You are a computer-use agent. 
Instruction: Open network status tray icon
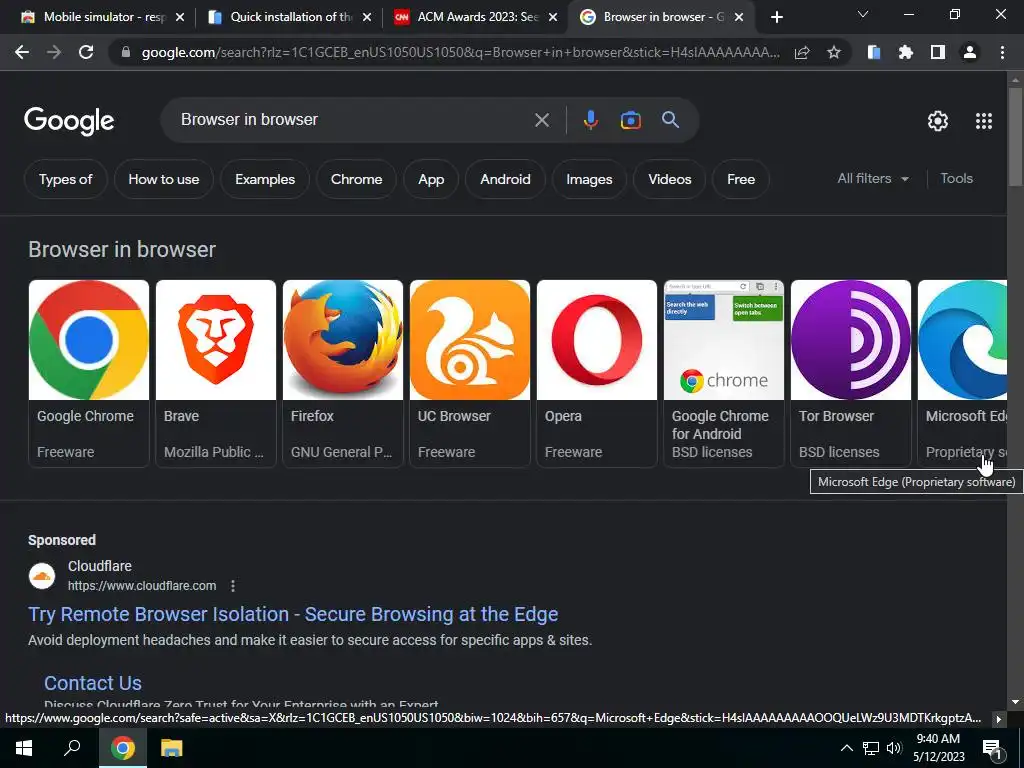871,748
